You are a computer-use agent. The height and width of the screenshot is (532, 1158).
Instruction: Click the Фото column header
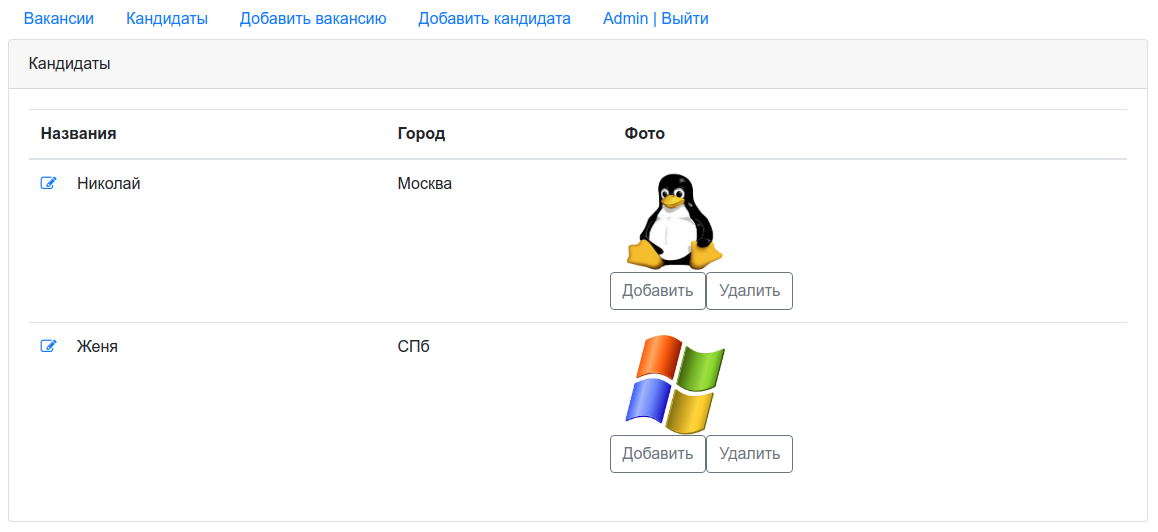[645, 134]
